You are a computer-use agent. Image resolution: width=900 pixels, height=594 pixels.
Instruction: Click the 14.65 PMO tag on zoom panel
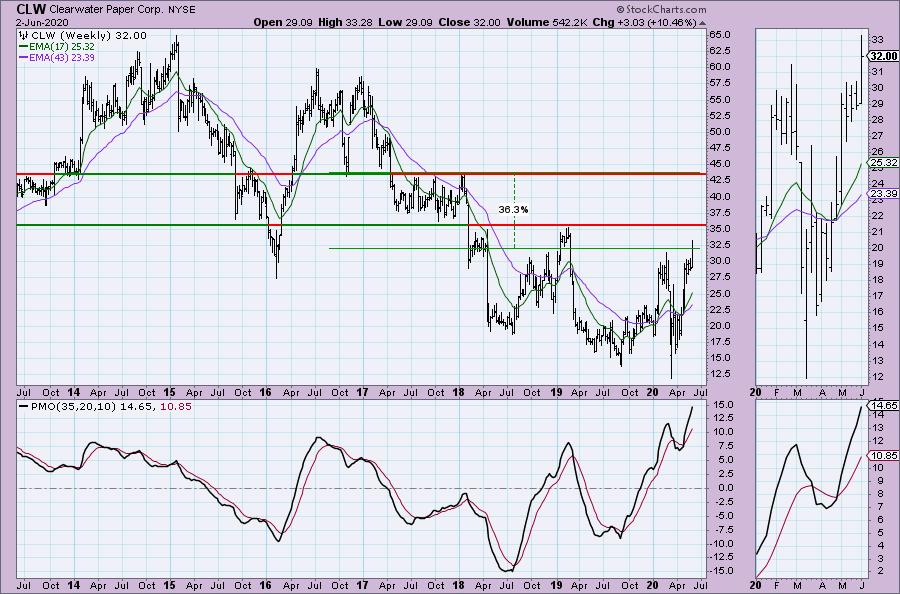(x=885, y=405)
